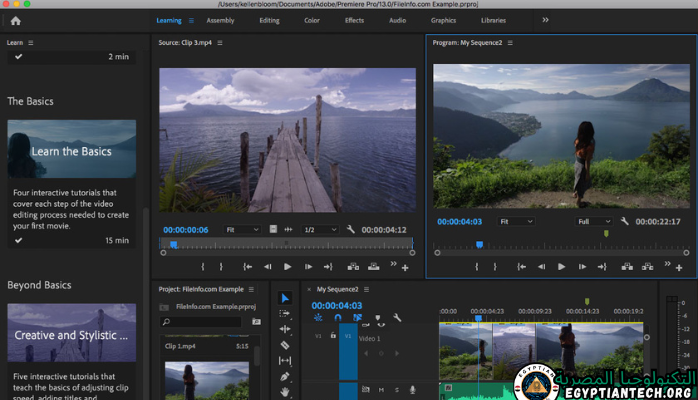Play the Source monitor clip
The image size is (698, 400).
pos(287,267)
